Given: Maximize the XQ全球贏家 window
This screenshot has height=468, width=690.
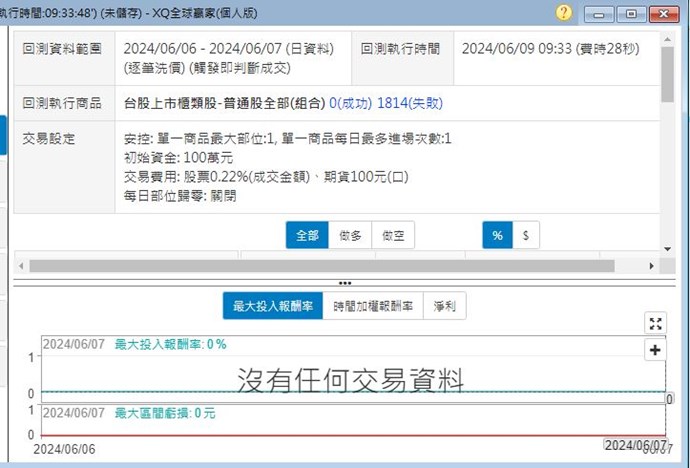Looking at the screenshot, I should [x=630, y=13].
